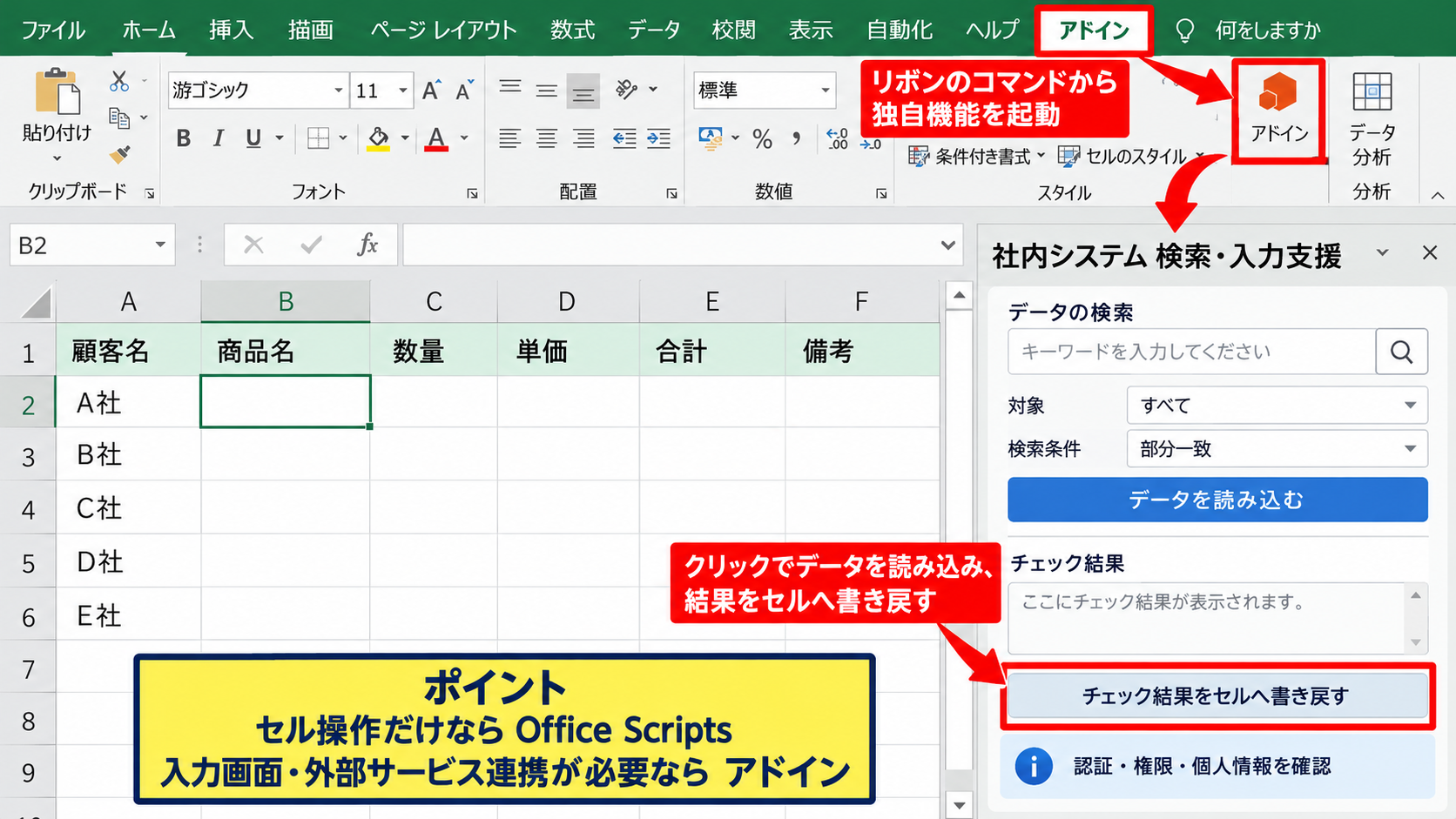This screenshot has height=819, width=1456.
Task: Click the keyword search input field
Action: point(1191,351)
